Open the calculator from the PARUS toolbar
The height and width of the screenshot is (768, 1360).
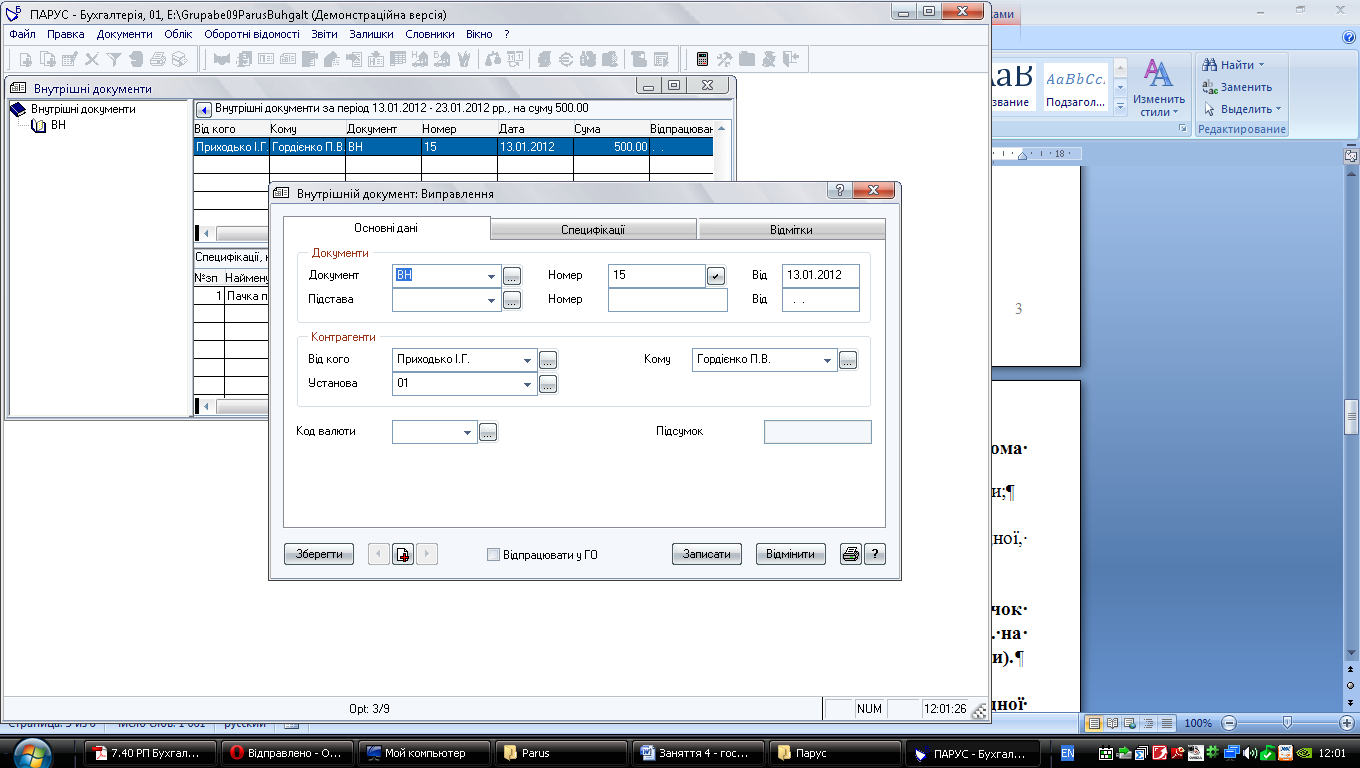(702, 59)
